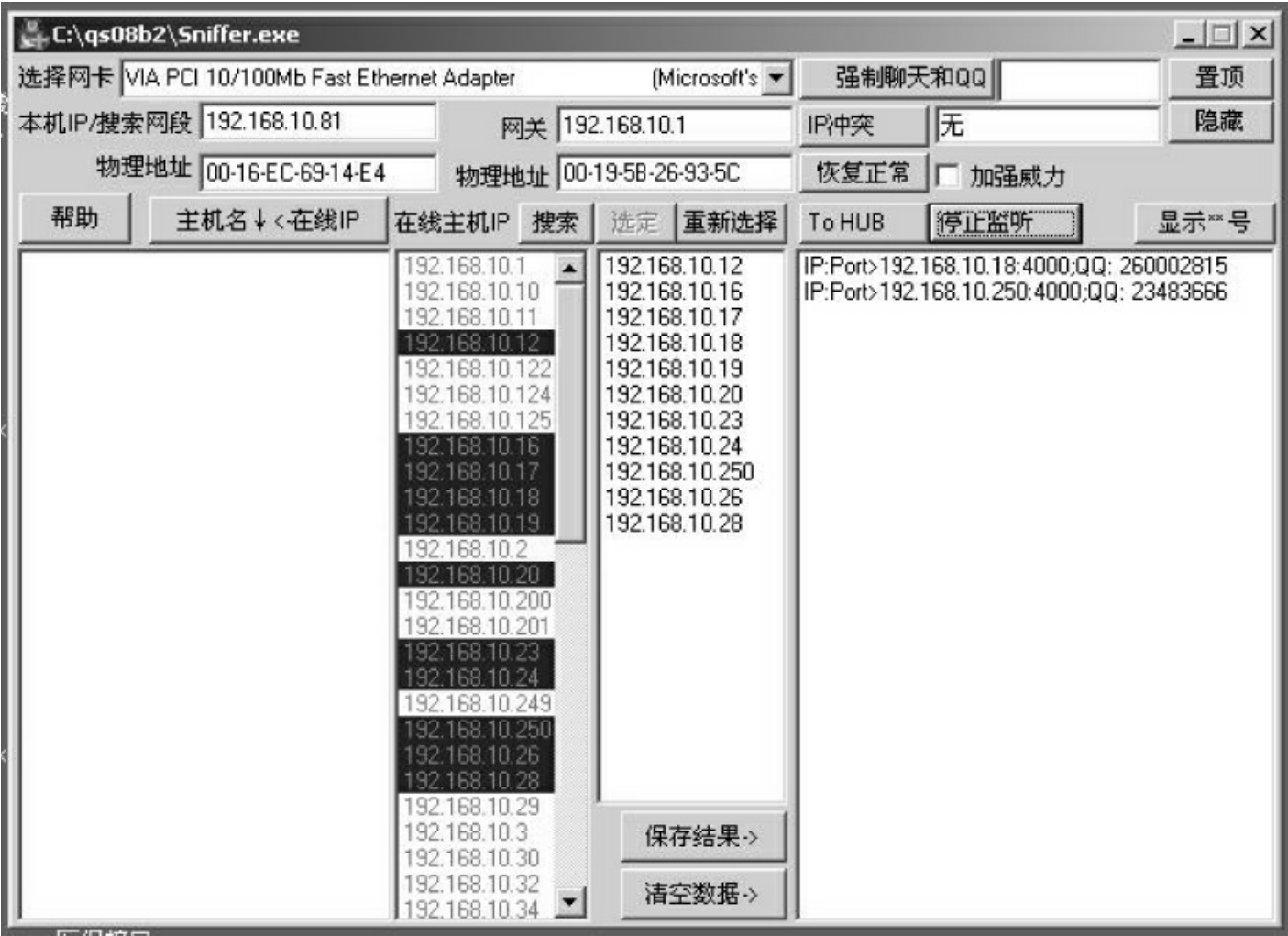
Task: Select 192.168.10.201 in the online host list
Action: pos(477,626)
